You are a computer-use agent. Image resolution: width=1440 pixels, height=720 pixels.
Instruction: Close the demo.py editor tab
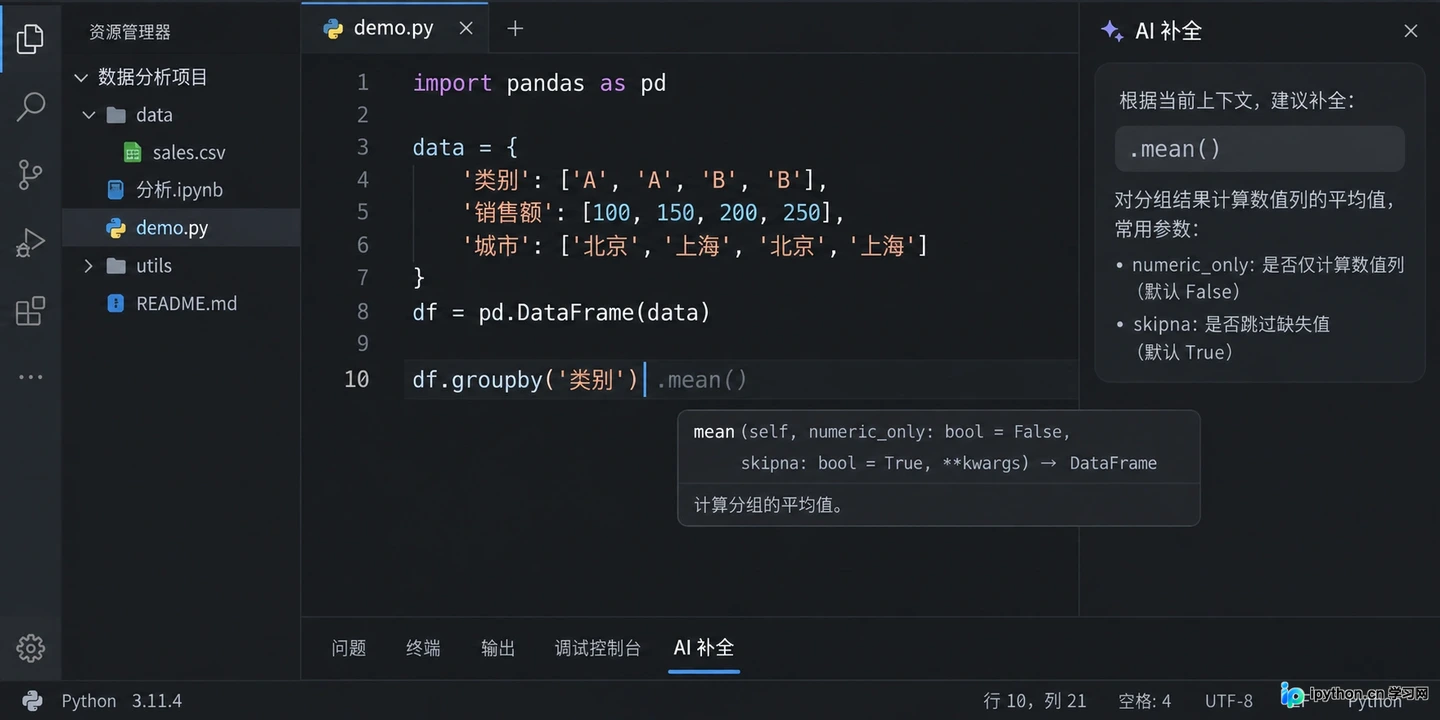466,28
